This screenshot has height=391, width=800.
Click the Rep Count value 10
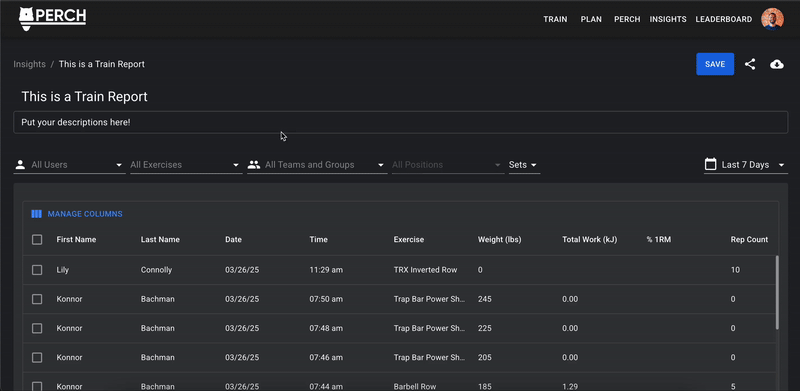point(735,270)
